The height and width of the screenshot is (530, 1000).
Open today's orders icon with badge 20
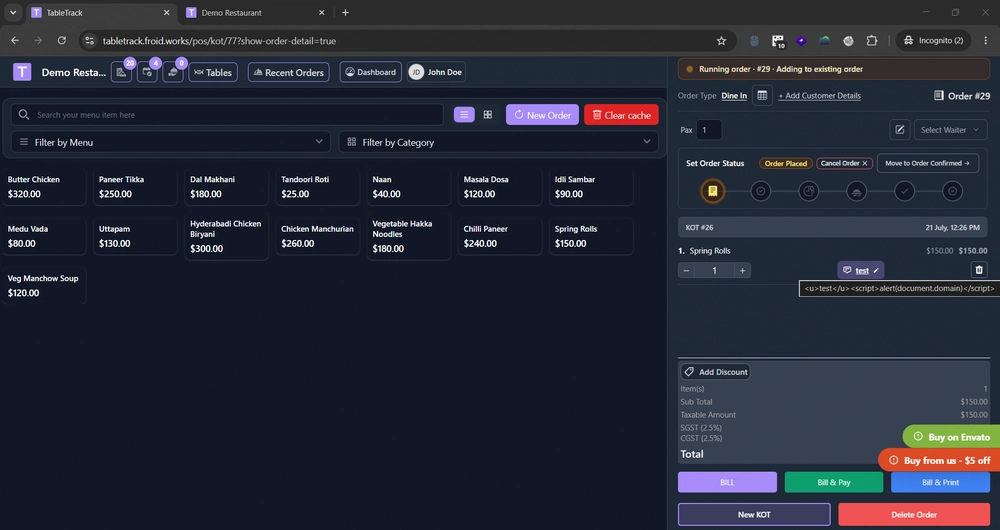[121, 72]
